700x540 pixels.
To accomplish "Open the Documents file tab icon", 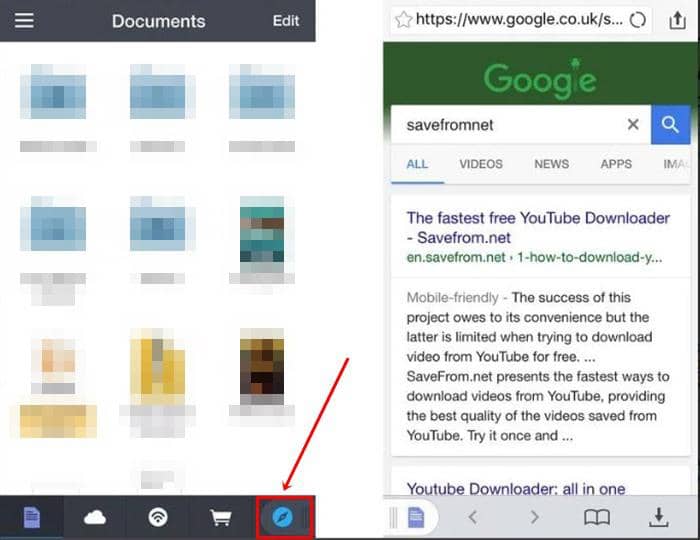I will pos(32,517).
